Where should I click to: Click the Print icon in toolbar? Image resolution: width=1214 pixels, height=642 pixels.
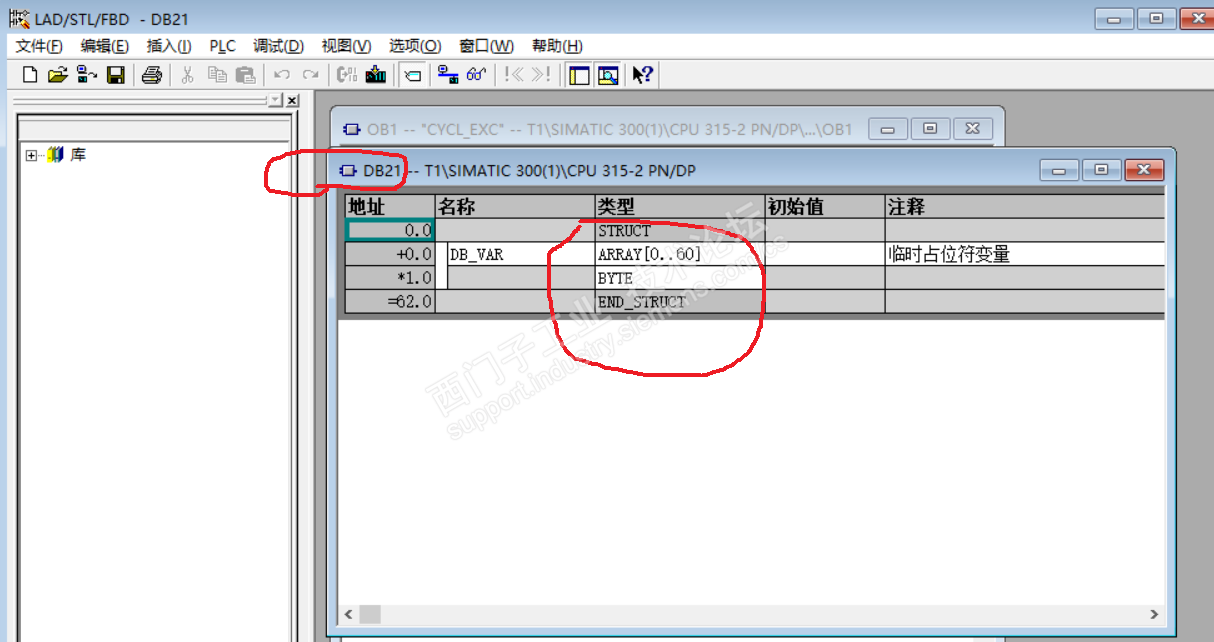151,75
